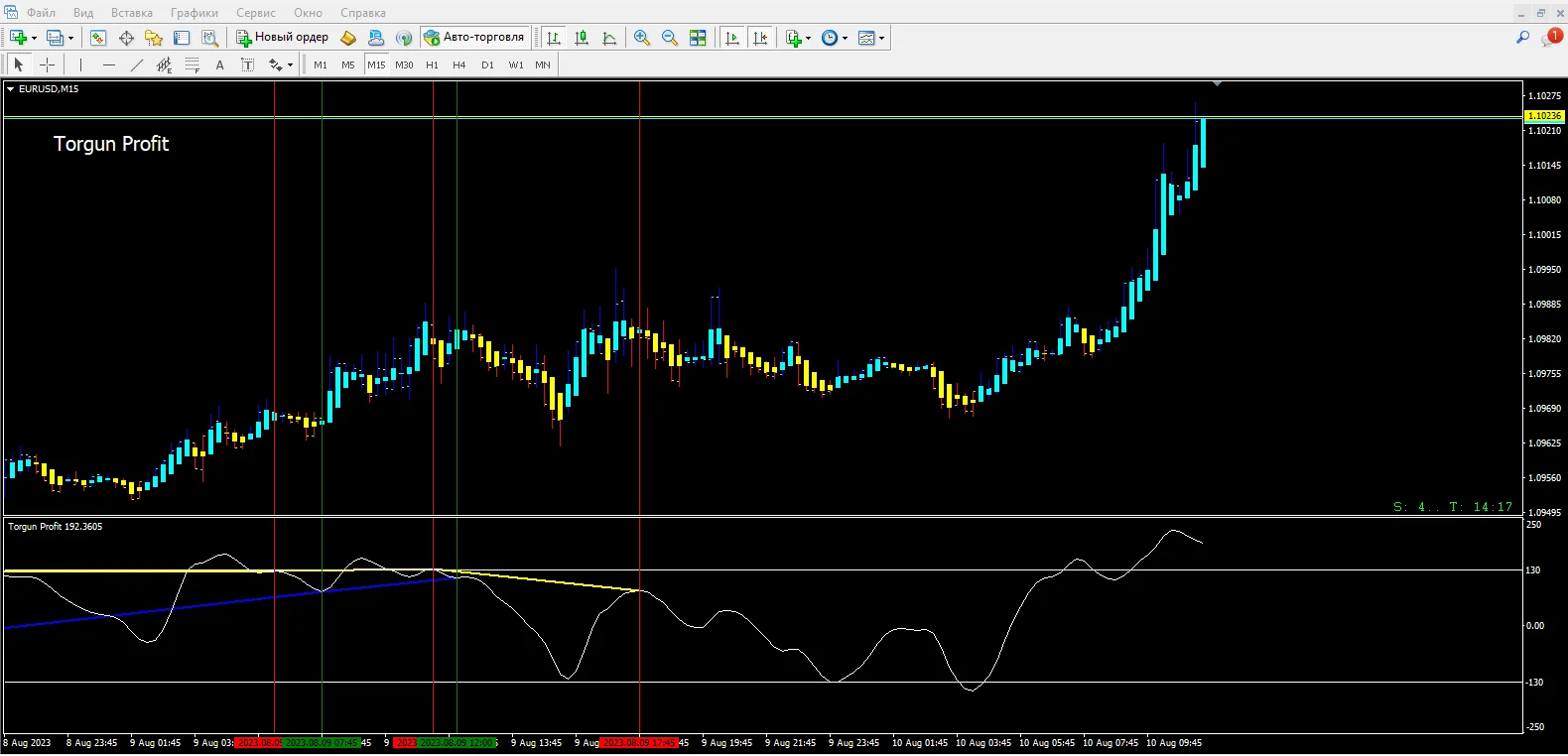Select the Fibonacci retracement tool

click(x=193, y=64)
